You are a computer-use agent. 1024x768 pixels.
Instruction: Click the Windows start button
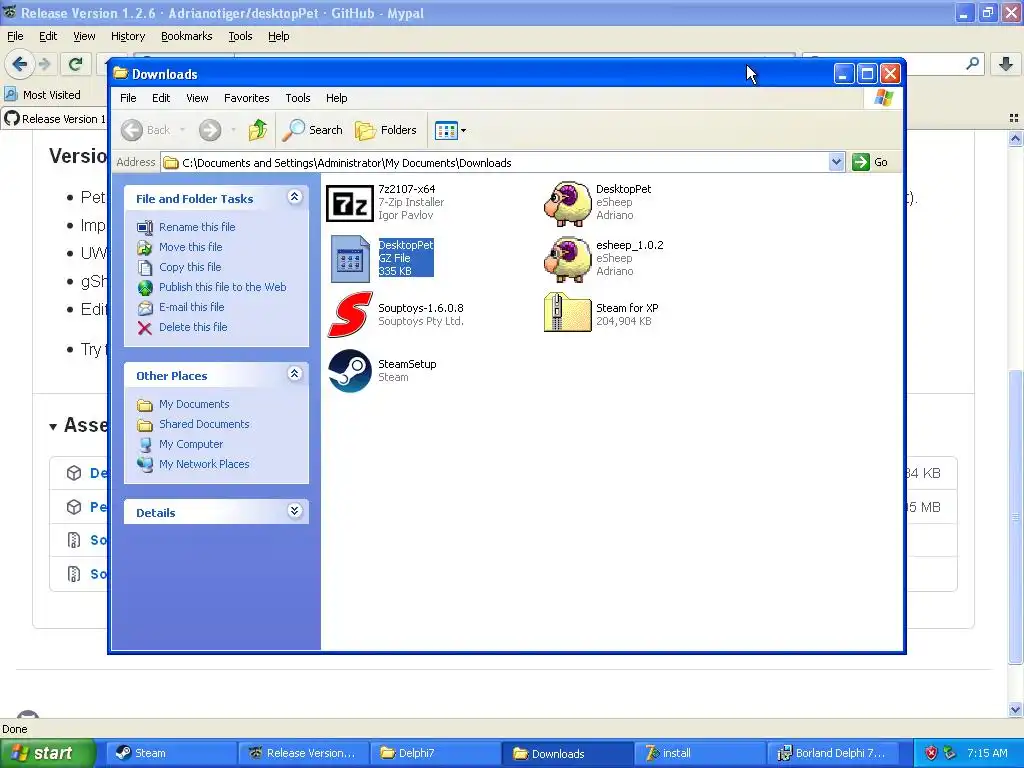coord(47,753)
